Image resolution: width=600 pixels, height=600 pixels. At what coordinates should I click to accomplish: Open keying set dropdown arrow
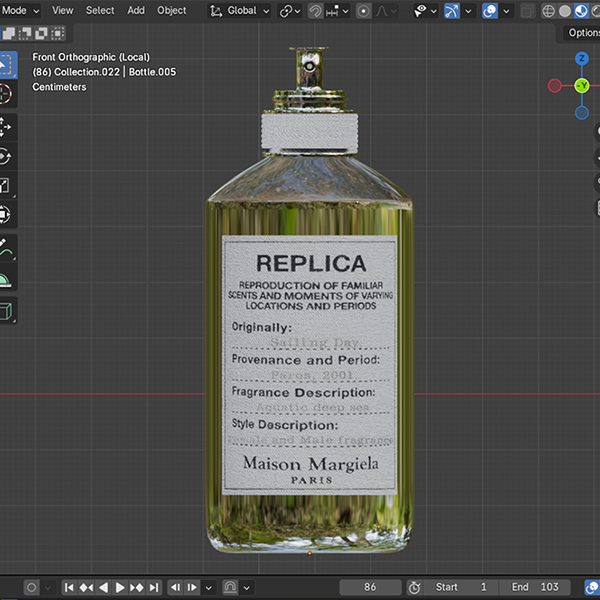(x=247, y=587)
